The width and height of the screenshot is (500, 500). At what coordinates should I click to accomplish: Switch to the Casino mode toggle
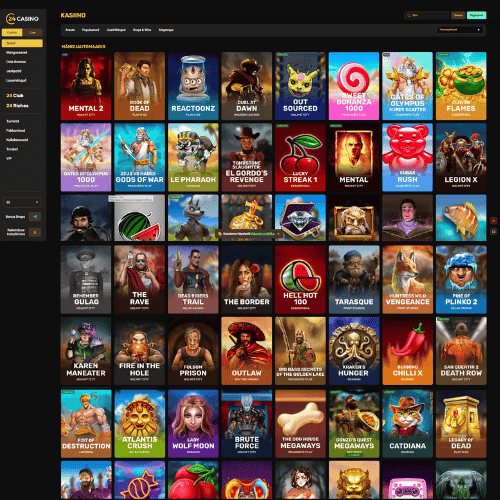pos(12,32)
